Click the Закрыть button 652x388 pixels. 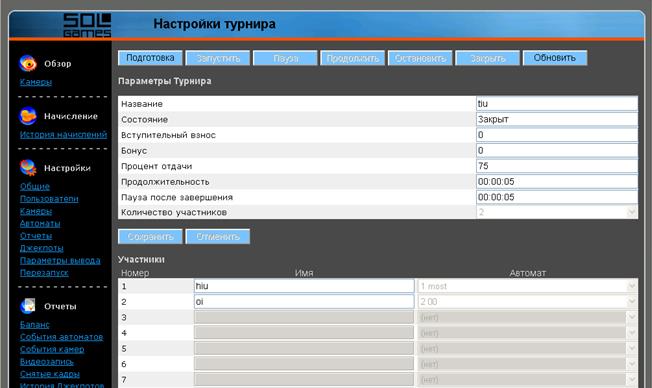point(488,58)
